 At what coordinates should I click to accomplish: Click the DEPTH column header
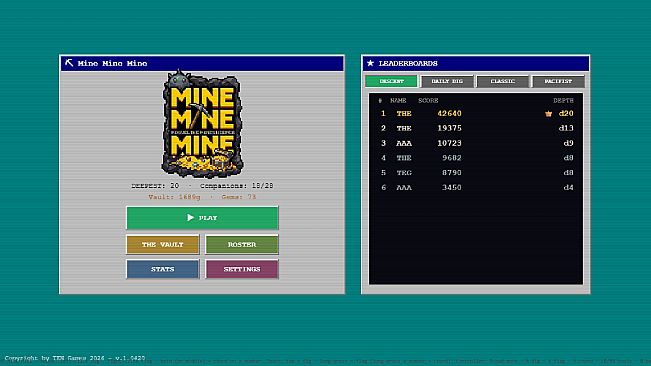[x=563, y=100]
